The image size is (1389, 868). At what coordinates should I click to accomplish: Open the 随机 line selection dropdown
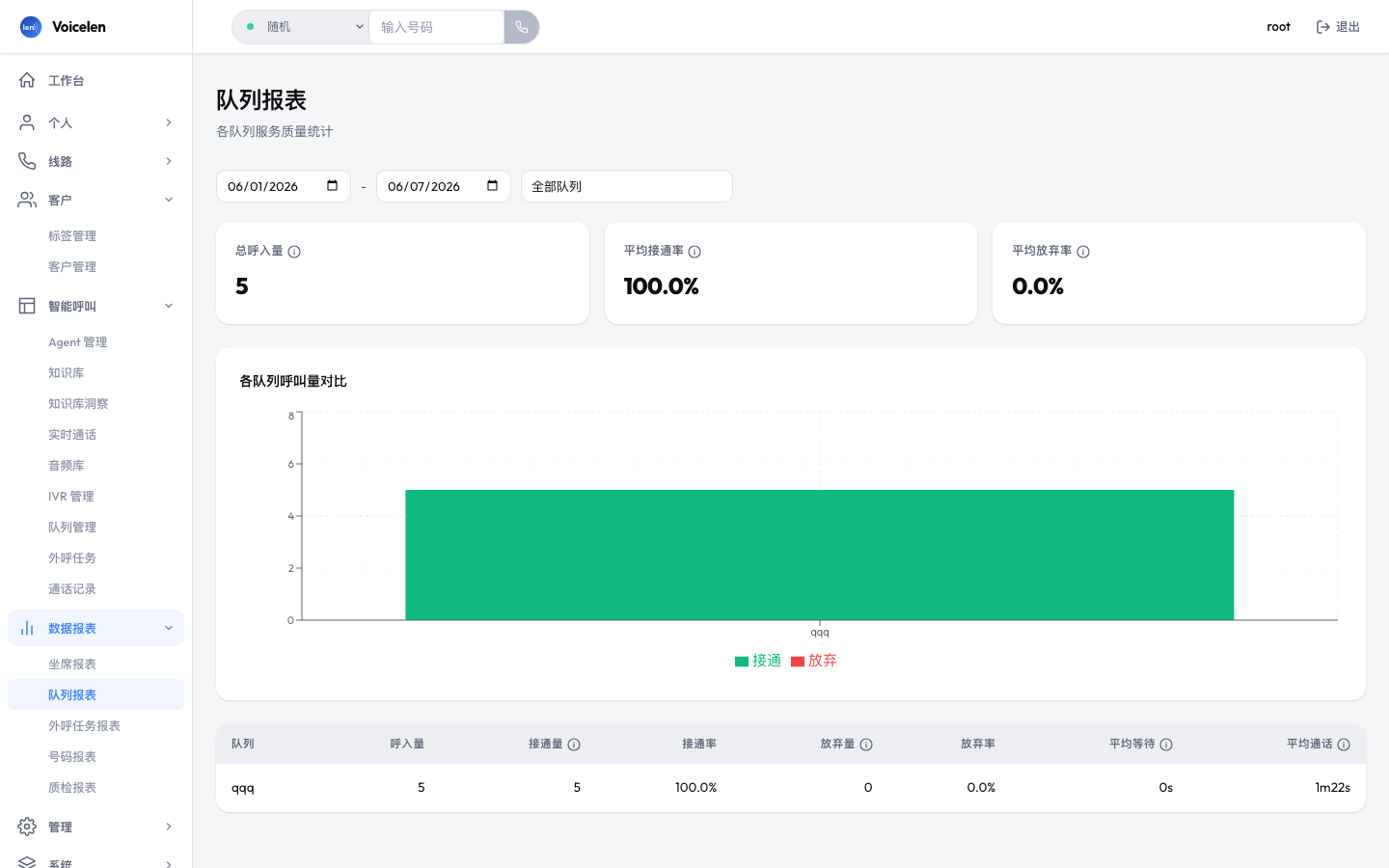[x=301, y=27]
